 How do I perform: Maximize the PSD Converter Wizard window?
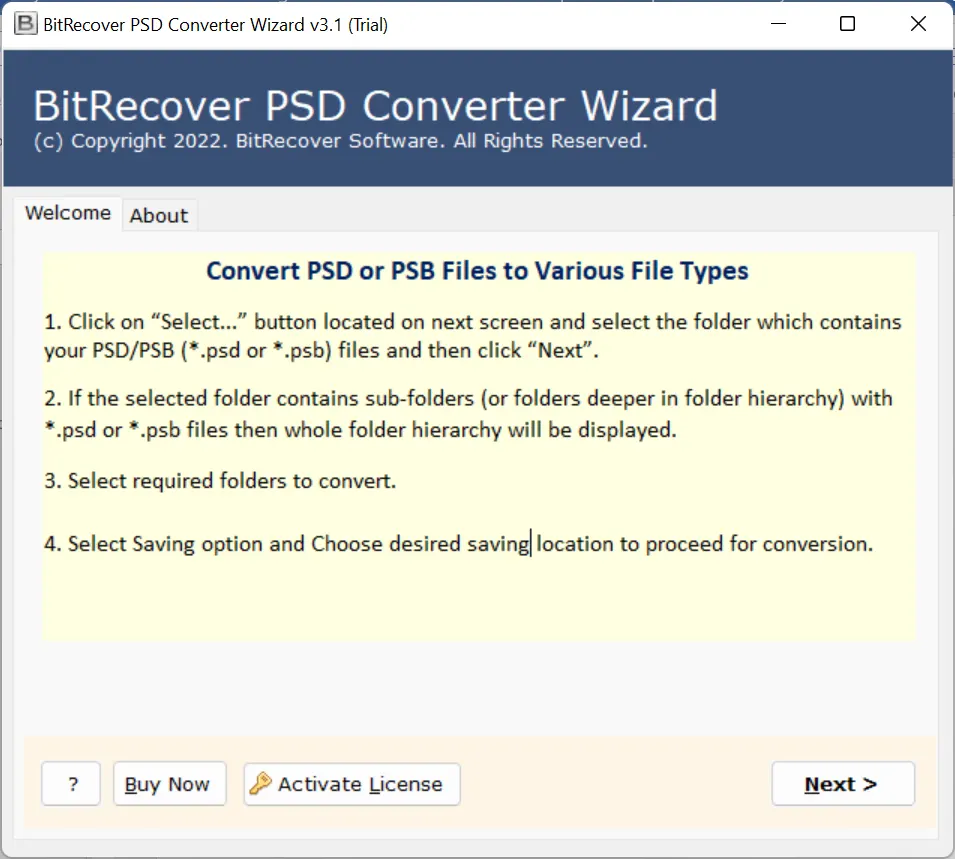click(847, 24)
